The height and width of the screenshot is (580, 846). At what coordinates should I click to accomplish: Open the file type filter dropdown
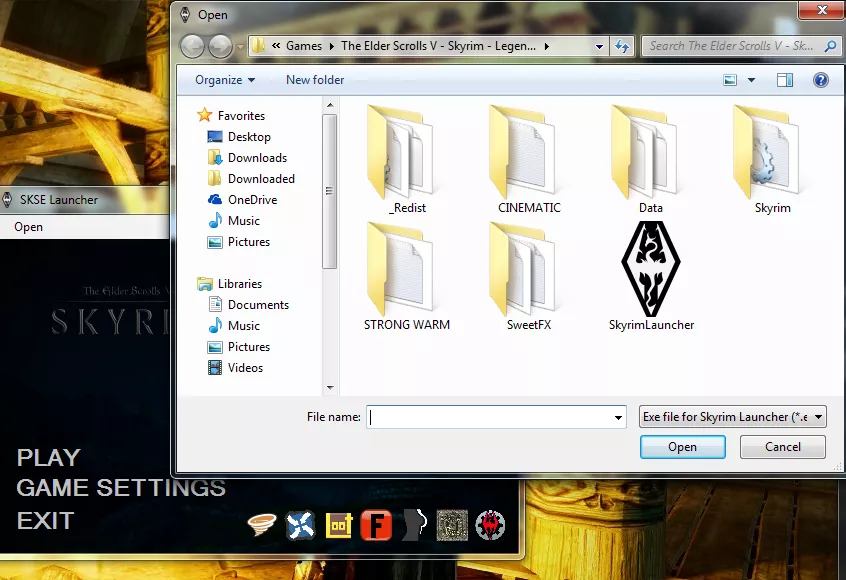click(733, 417)
